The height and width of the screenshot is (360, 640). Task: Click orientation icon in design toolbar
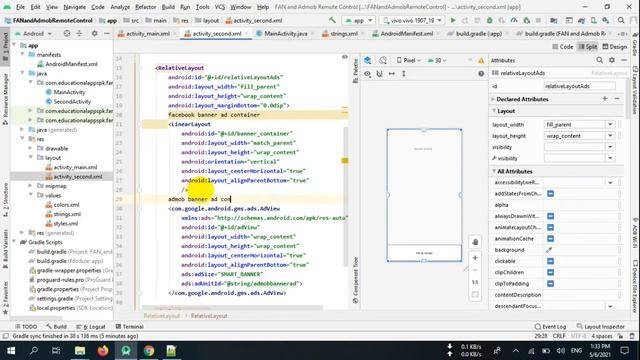(x=383, y=60)
